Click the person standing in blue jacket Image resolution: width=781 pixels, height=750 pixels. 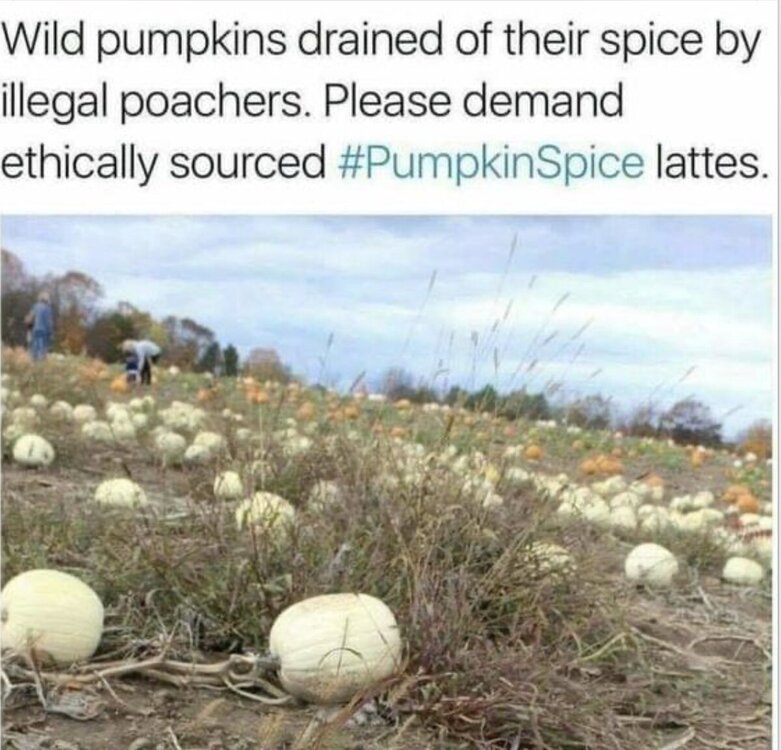40,324
